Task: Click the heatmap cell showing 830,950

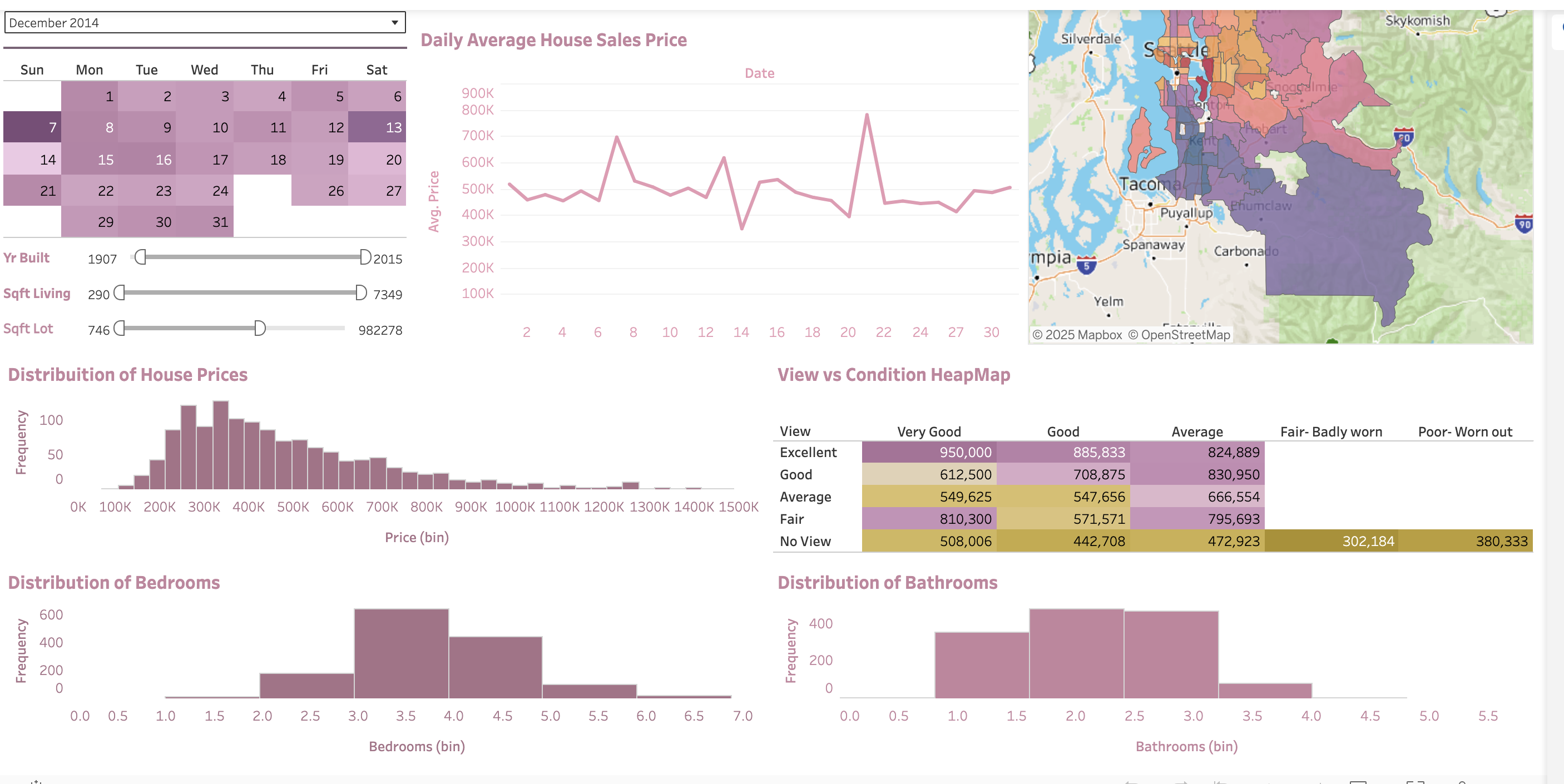Action: tap(1197, 474)
